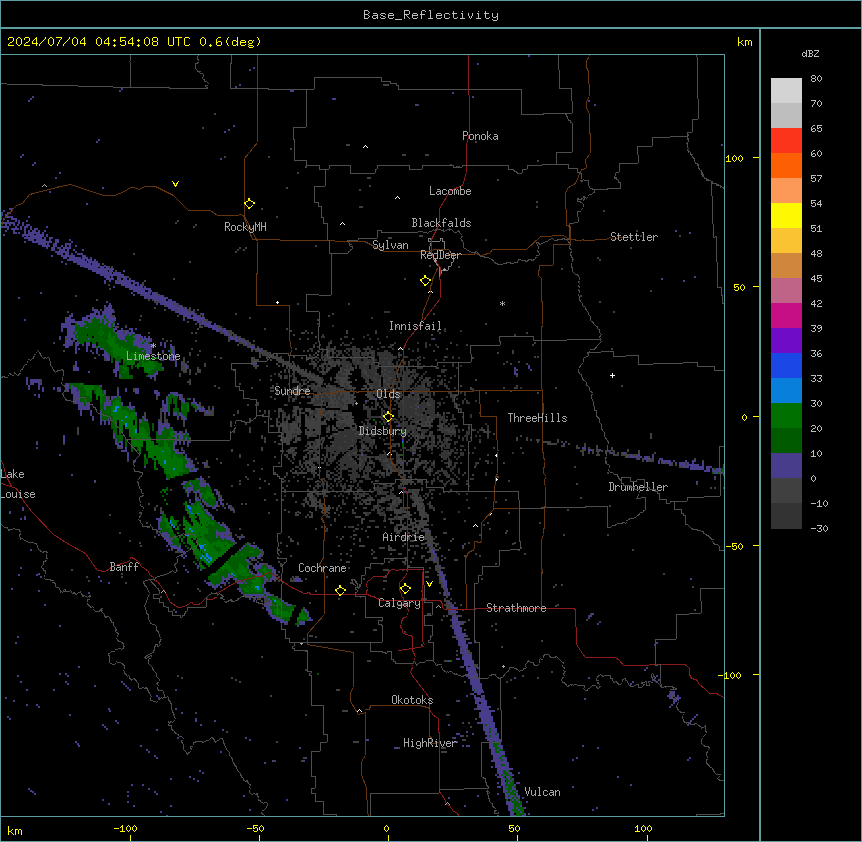Pick the slate purple 10–0 dBZ legend swatch
862x842 pixels.
click(786, 466)
